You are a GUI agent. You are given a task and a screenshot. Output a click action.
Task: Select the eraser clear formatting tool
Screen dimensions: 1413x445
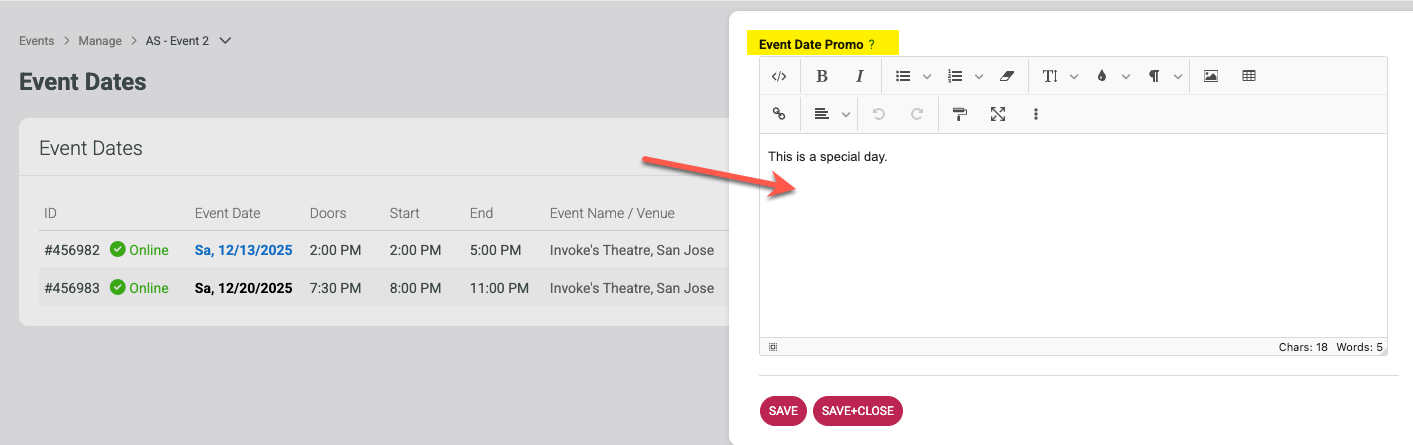(1007, 76)
